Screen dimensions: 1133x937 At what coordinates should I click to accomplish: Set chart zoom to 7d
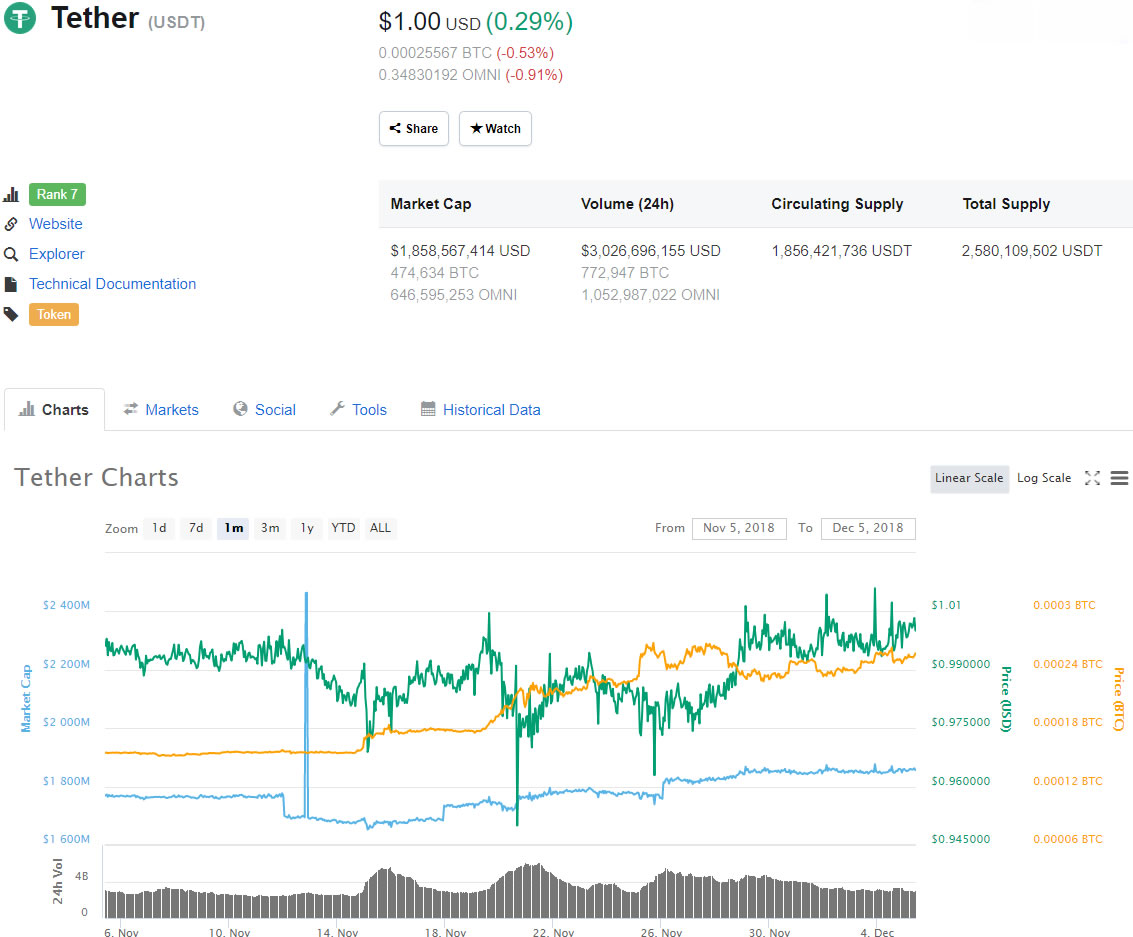pyautogui.click(x=196, y=528)
